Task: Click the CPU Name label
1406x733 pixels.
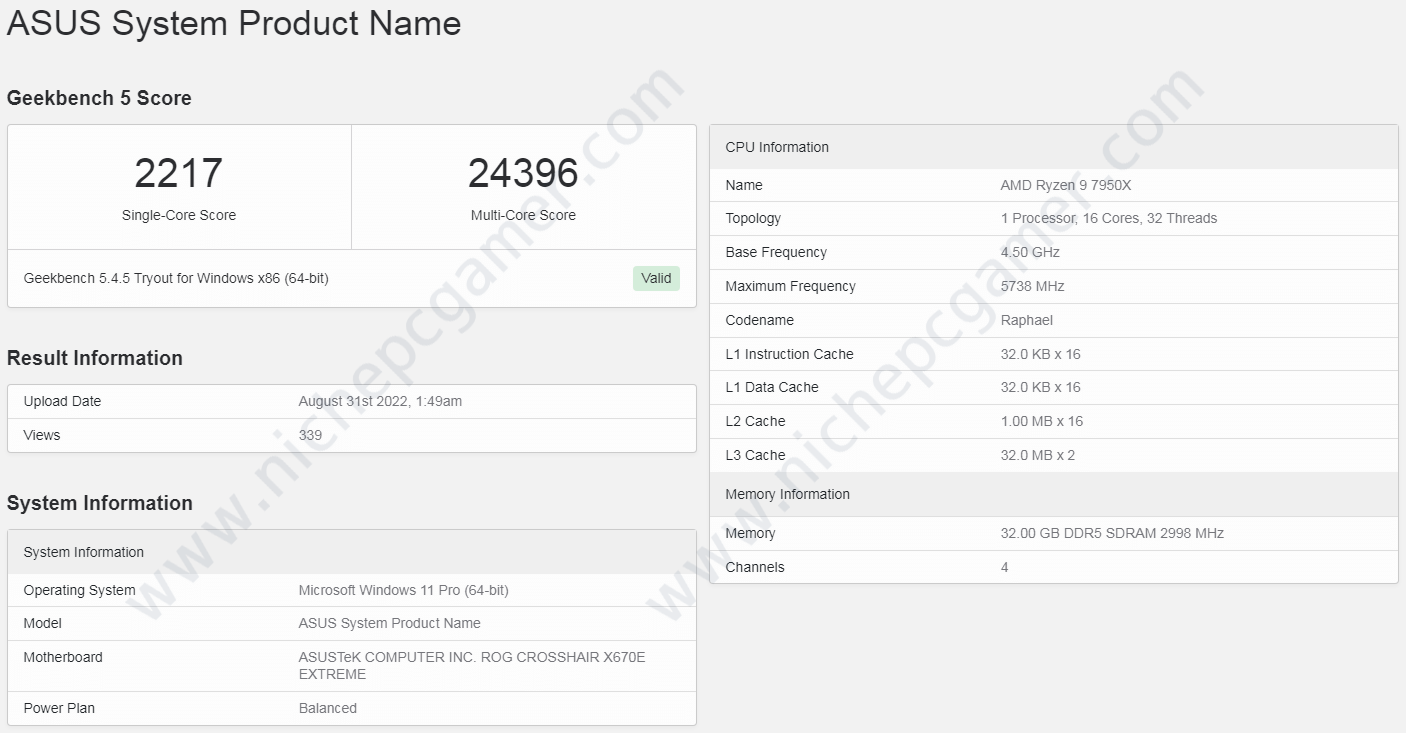Action: 744,185
